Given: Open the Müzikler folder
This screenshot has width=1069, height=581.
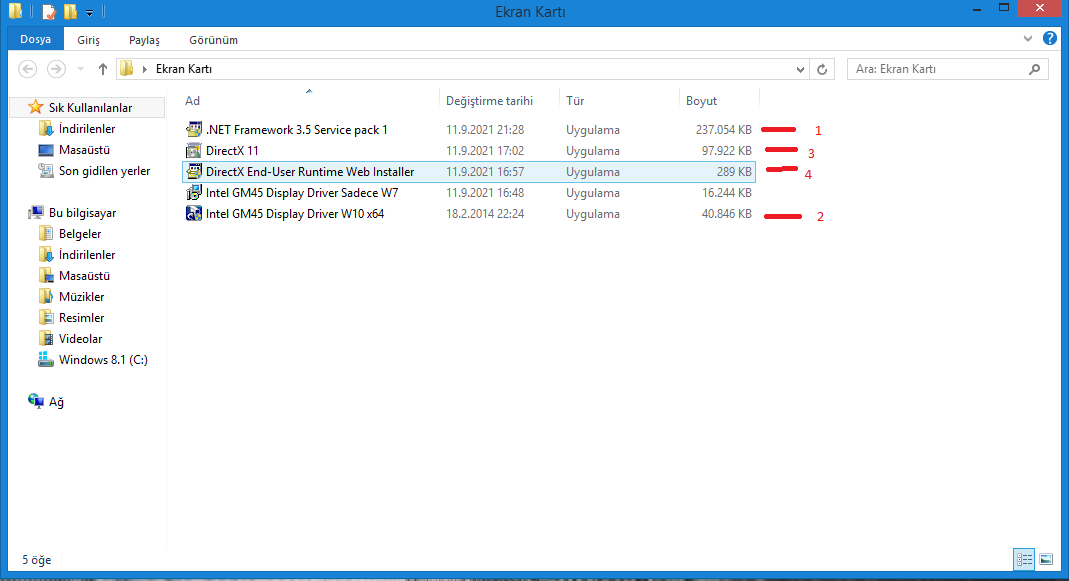Looking at the screenshot, I should pyautogui.click(x=81, y=297).
